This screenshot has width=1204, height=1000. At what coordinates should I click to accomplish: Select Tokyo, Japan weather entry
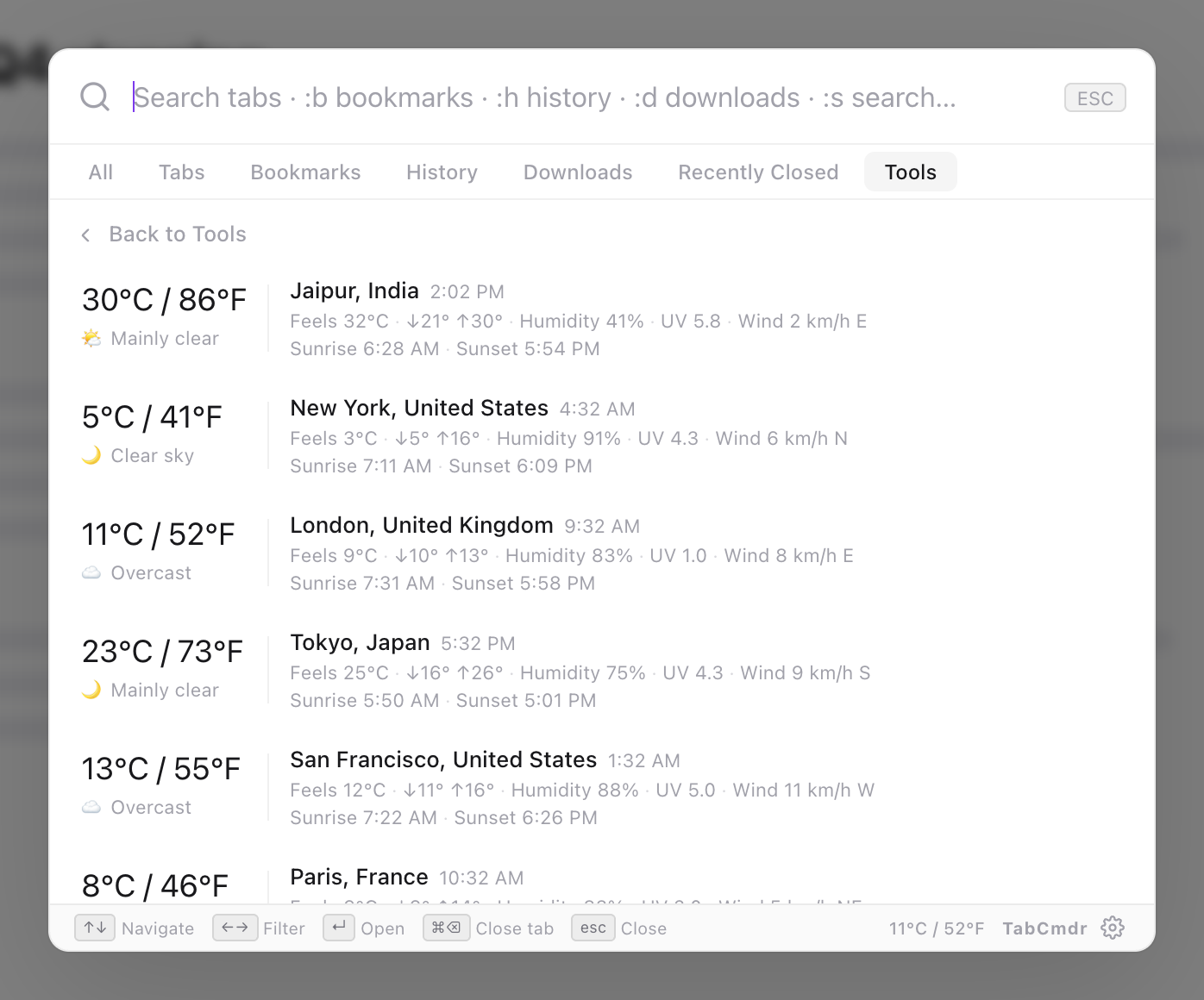coord(602,671)
